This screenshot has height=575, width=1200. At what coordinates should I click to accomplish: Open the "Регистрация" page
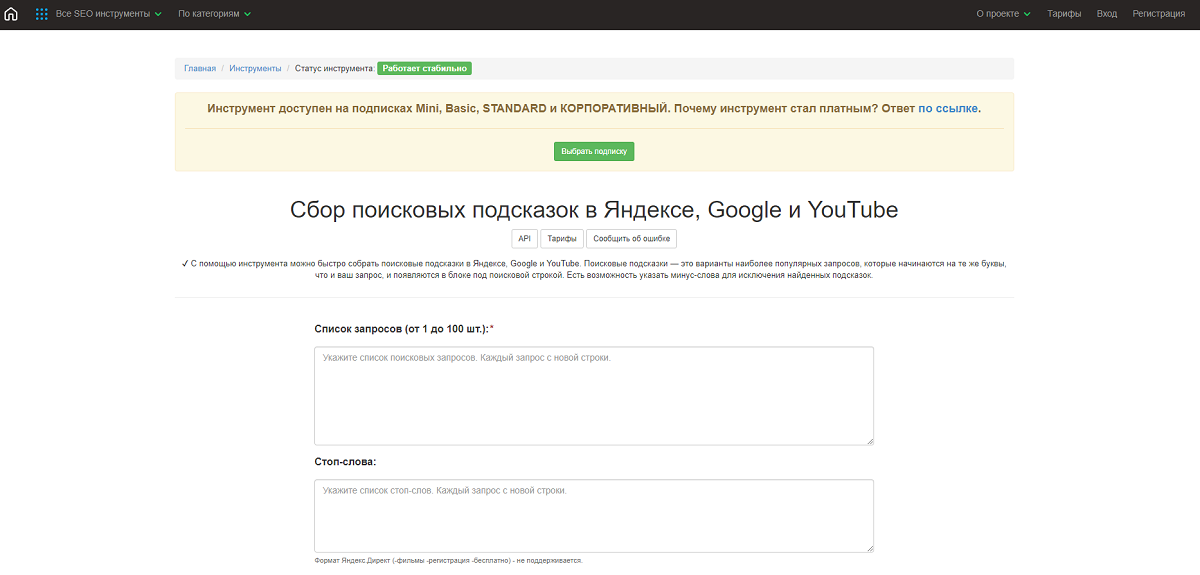click(1158, 14)
